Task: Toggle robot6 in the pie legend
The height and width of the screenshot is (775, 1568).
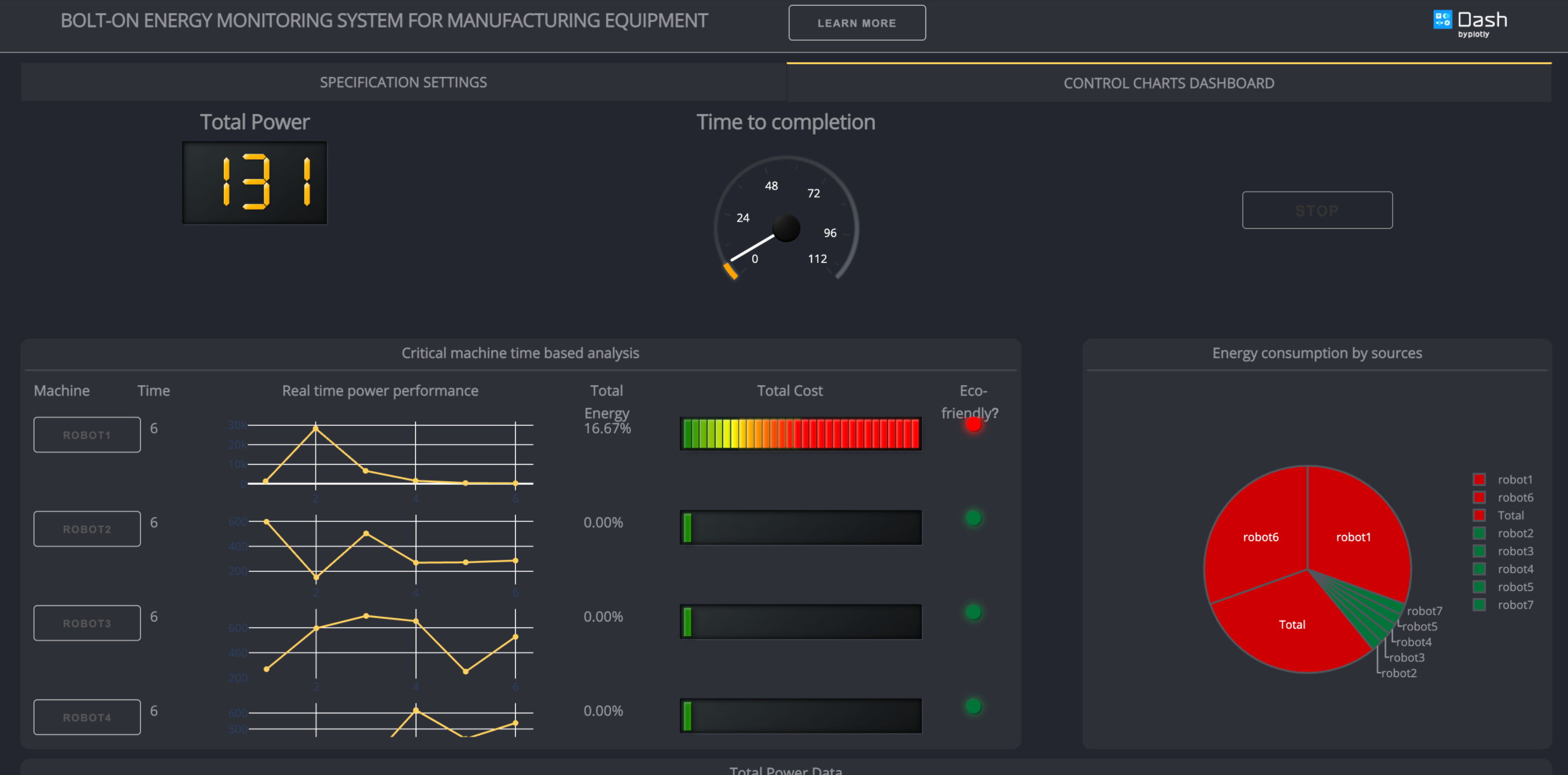Action: [x=1503, y=497]
